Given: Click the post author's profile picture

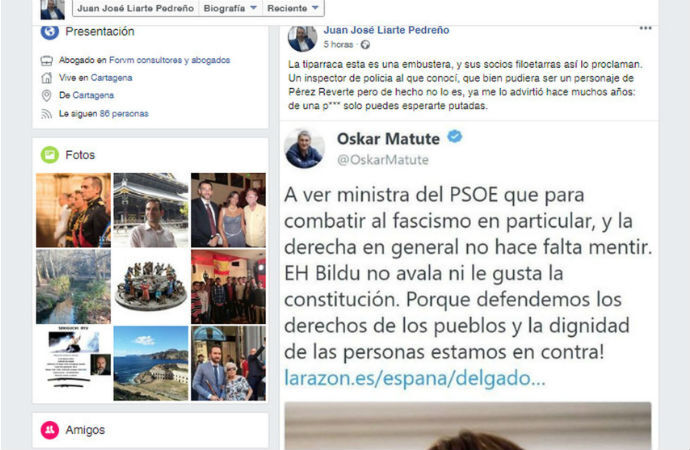Looking at the screenshot, I should click(x=302, y=38).
